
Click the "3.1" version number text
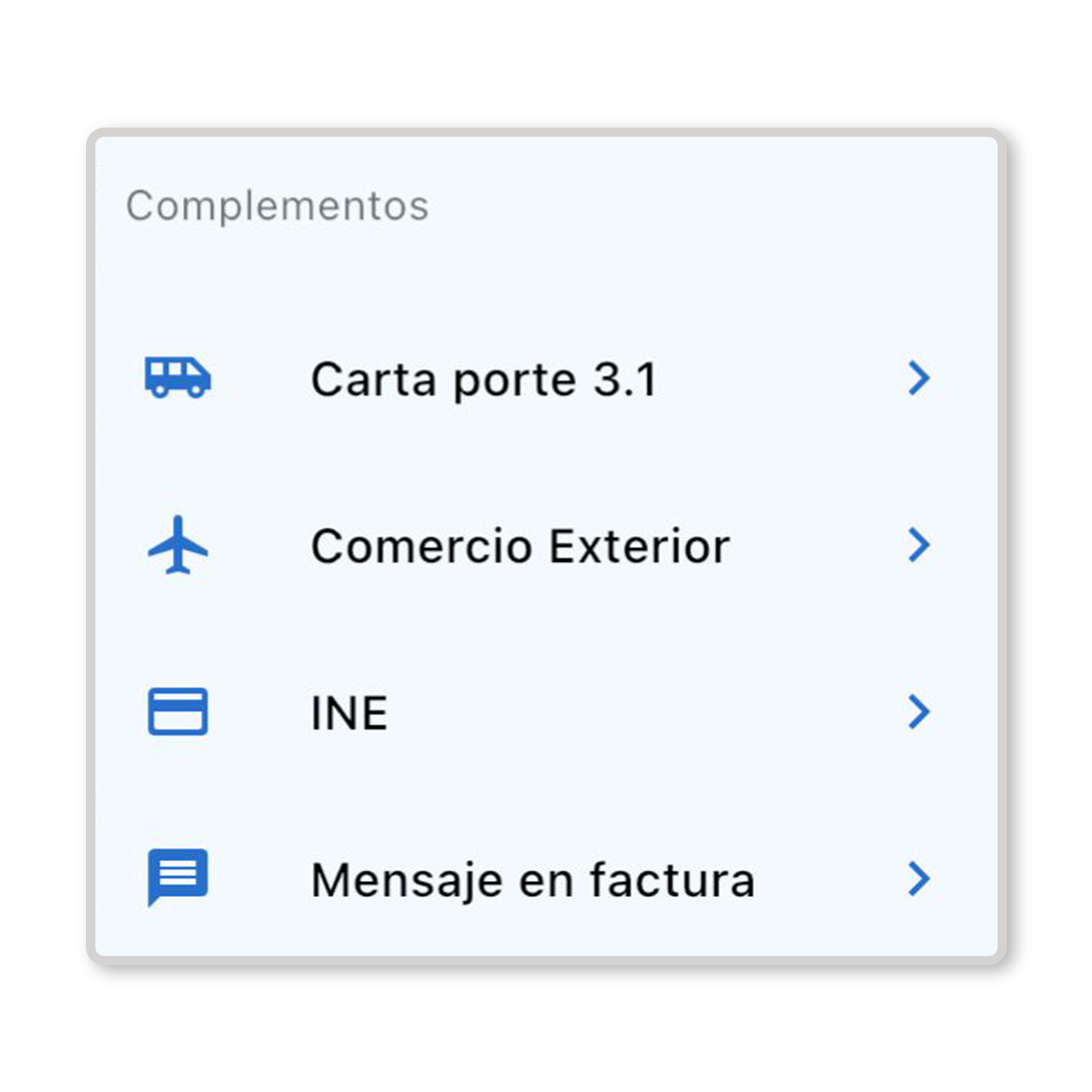(625, 379)
